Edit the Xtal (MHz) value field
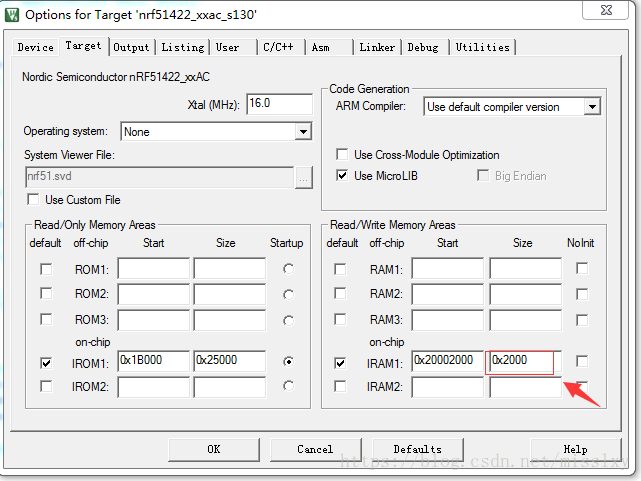 [x=280, y=104]
